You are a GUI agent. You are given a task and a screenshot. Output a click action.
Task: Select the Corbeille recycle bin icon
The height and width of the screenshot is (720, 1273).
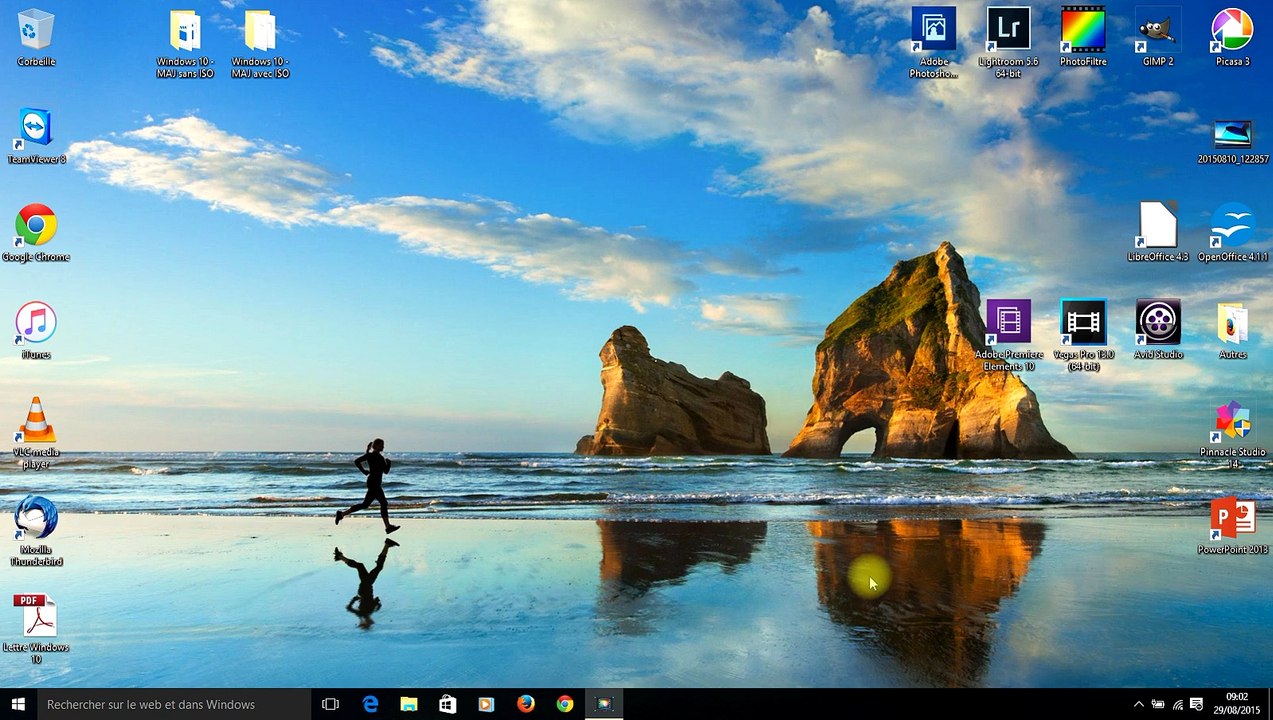[36, 37]
